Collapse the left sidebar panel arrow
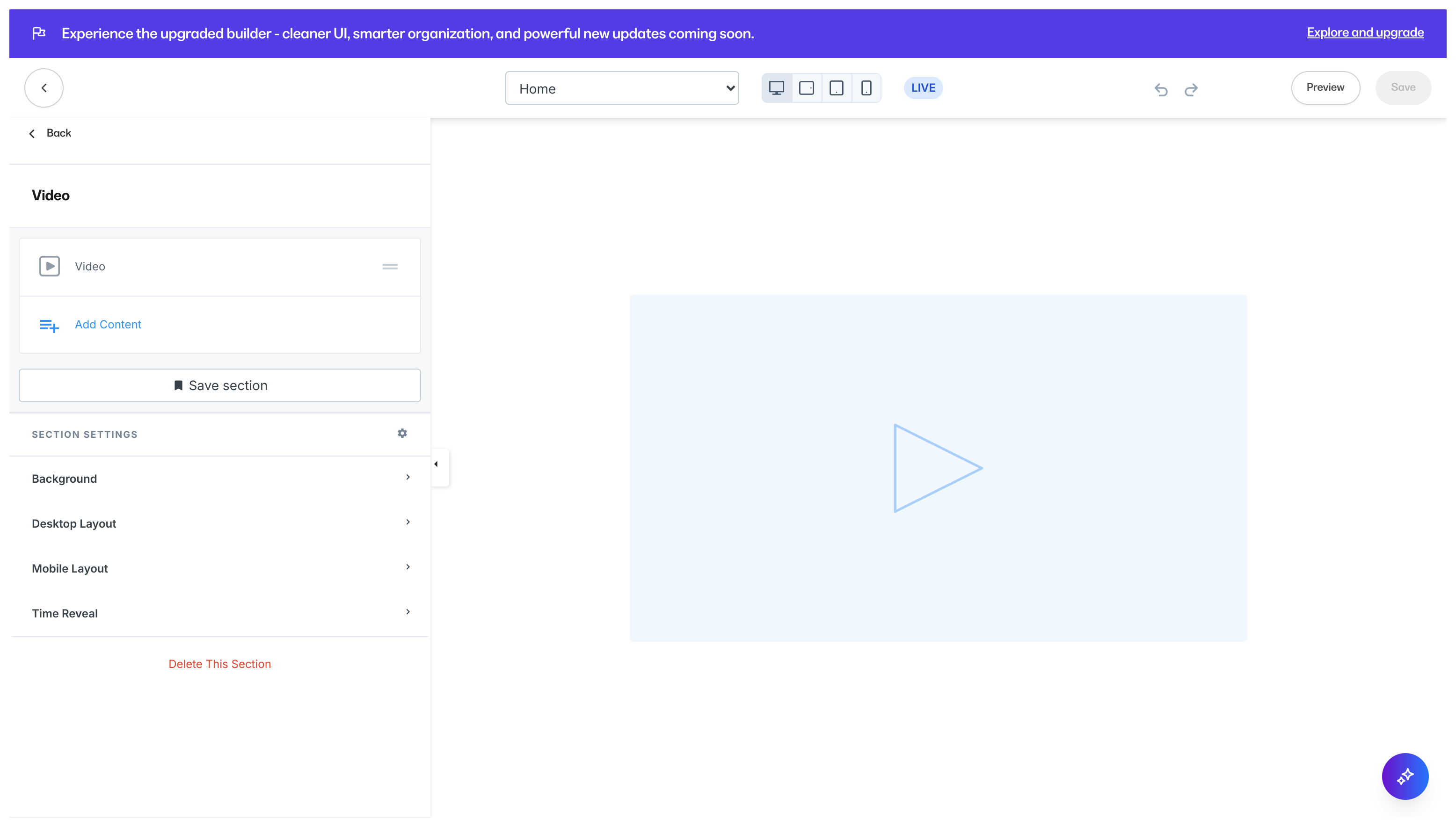 [x=437, y=464]
